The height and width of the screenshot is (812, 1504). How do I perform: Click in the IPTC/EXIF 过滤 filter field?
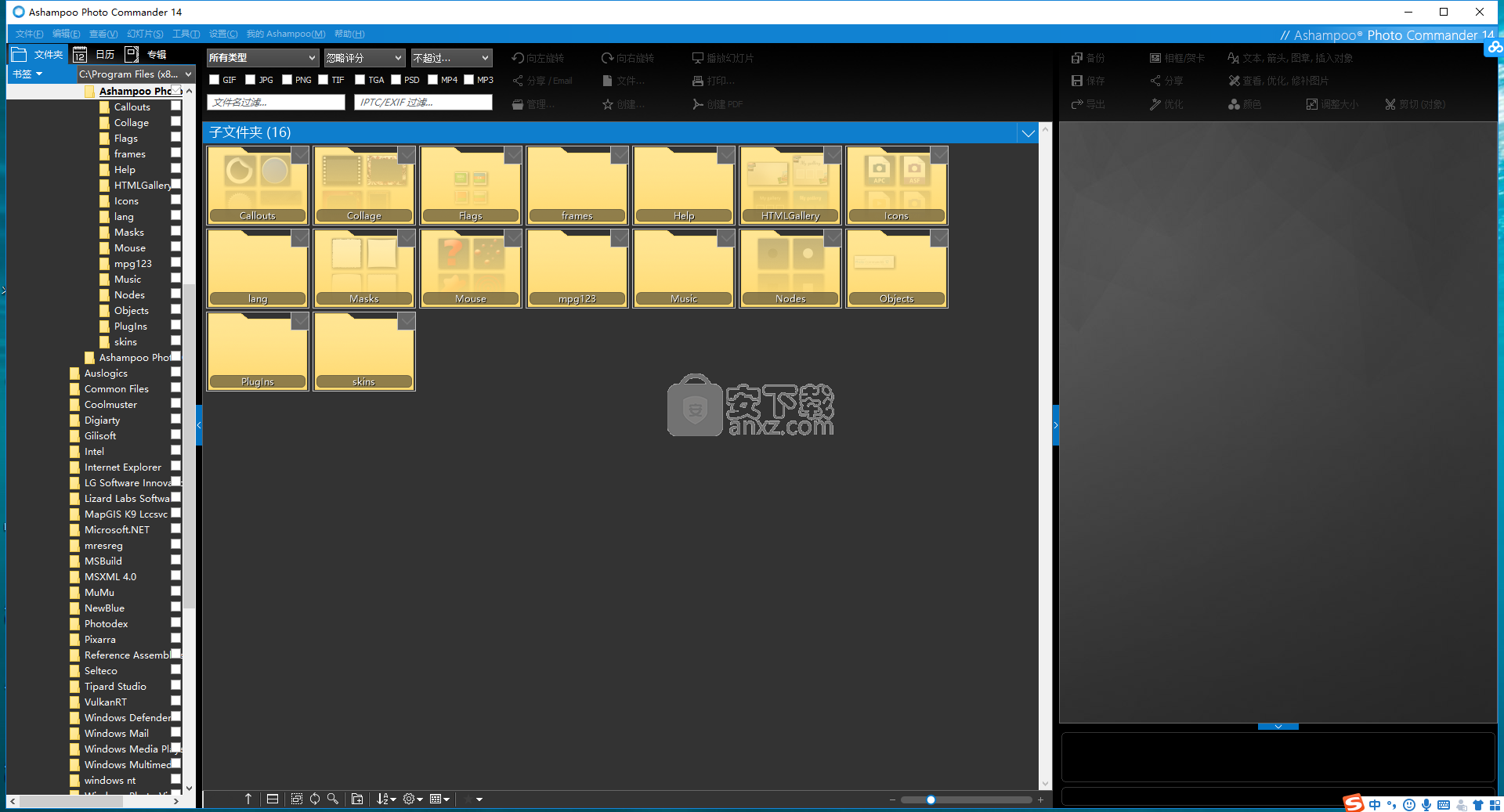423,103
